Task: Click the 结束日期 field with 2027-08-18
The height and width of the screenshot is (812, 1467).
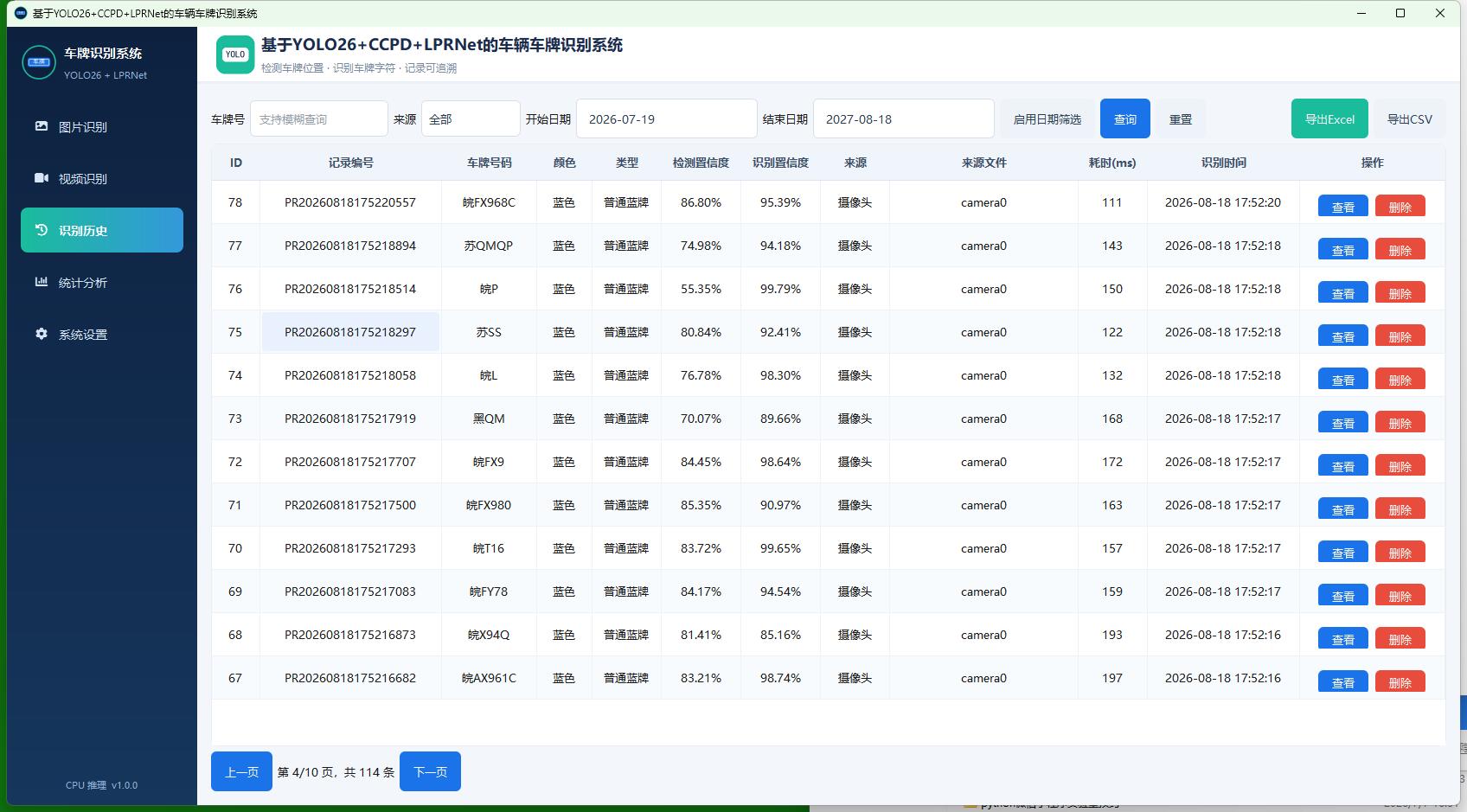Action: (x=904, y=119)
